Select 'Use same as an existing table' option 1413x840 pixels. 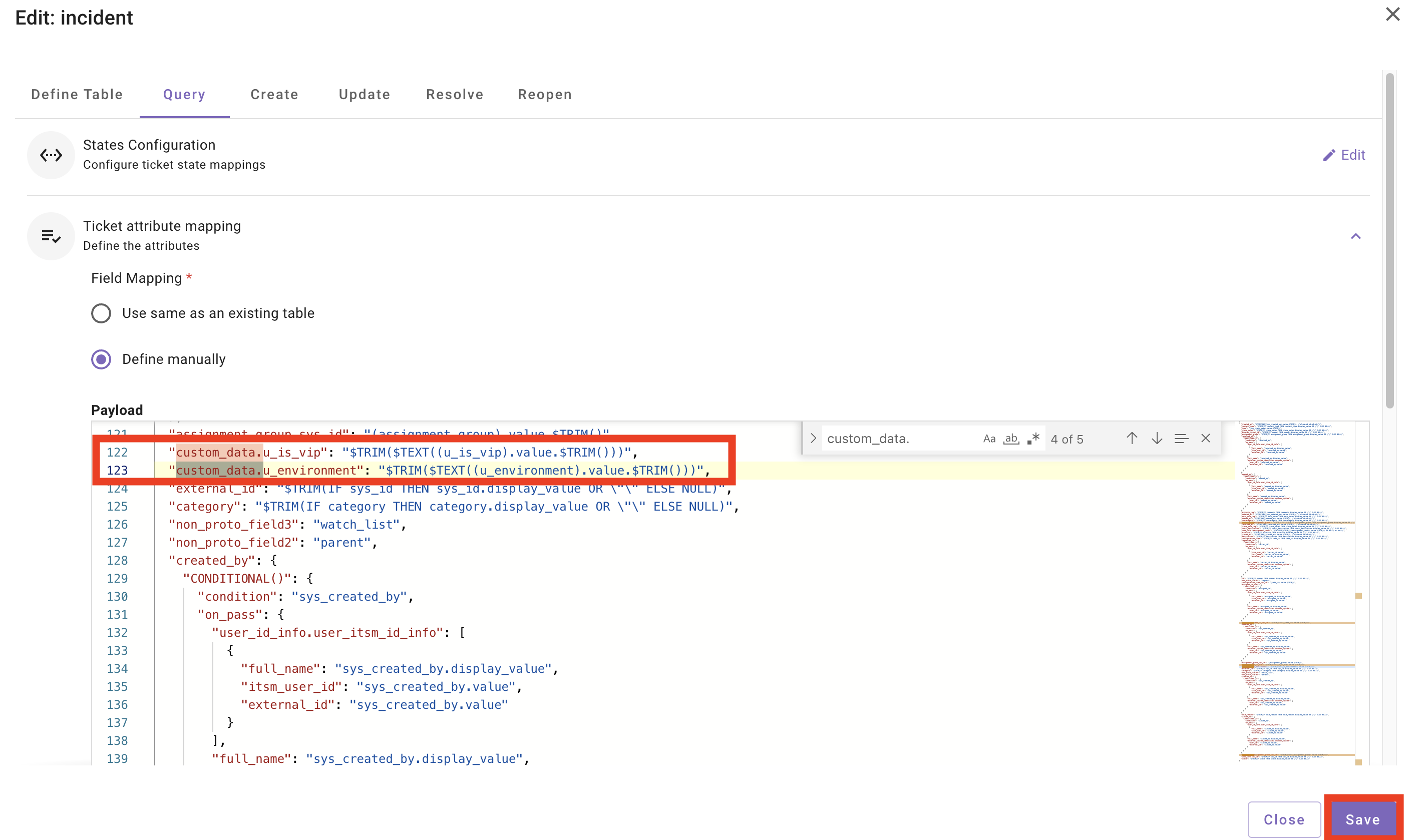click(101, 313)
